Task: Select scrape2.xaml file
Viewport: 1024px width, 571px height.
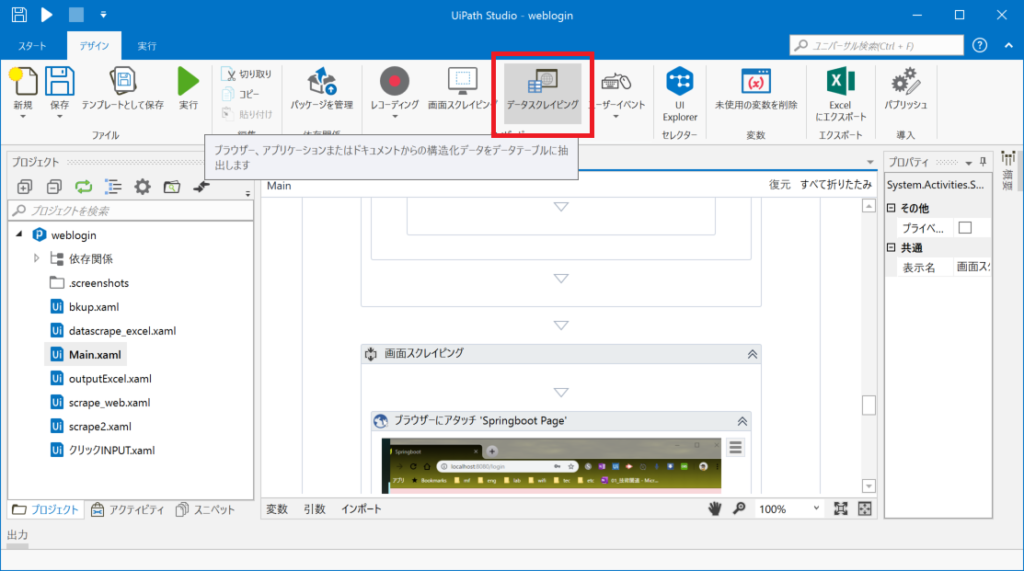Action: [91, 427]
